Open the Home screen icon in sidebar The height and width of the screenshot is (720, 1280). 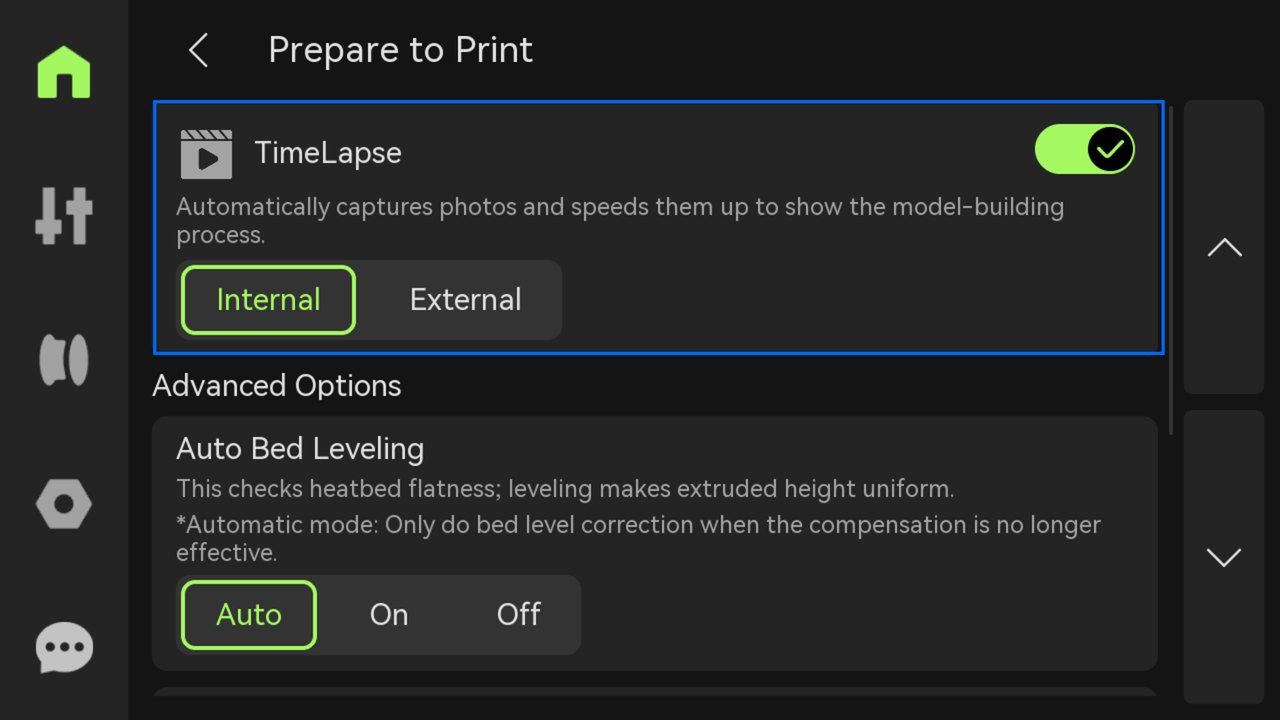coord(64,72)
